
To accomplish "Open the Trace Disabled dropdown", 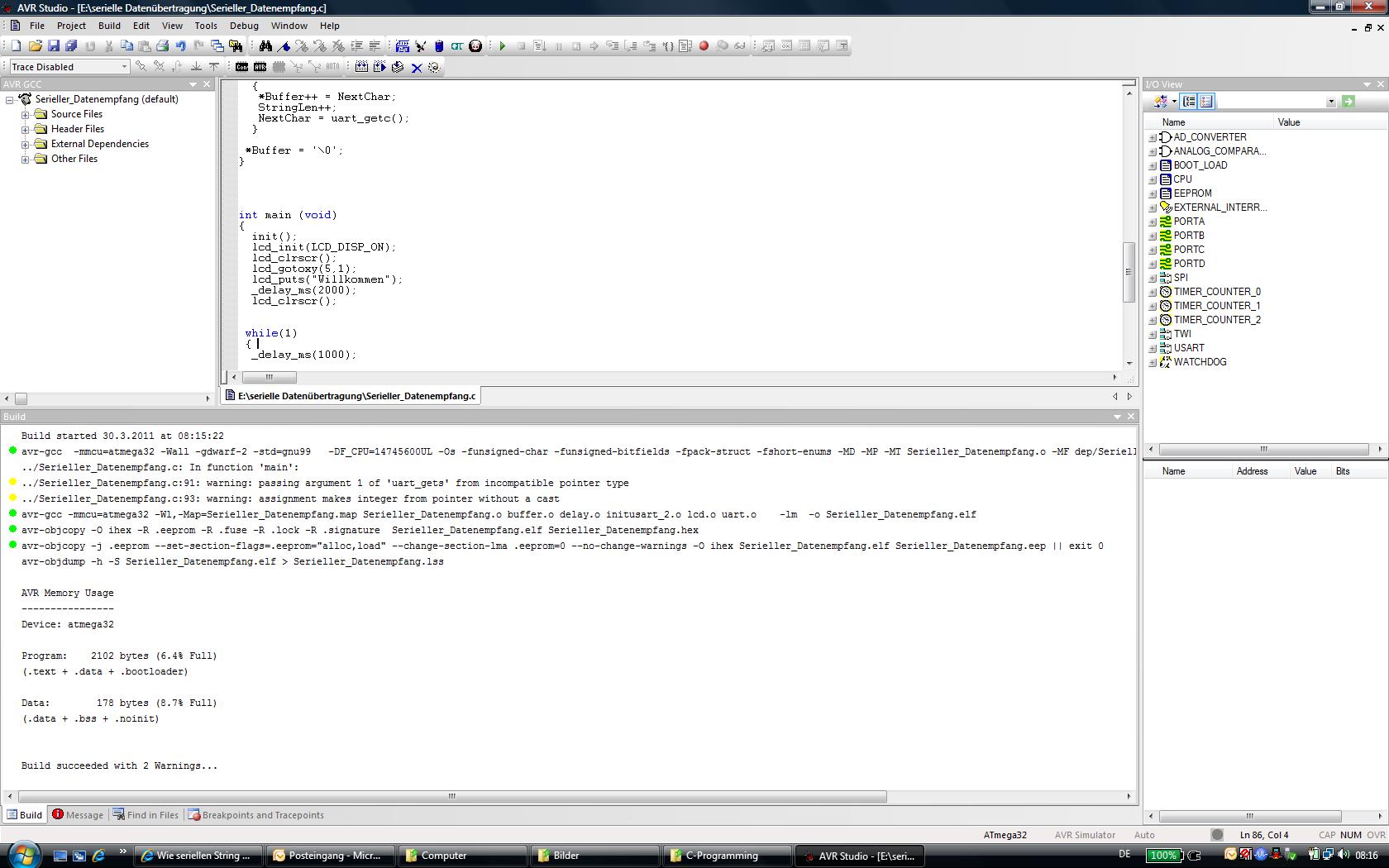I will pyautogui.click(x=124, y=67).
